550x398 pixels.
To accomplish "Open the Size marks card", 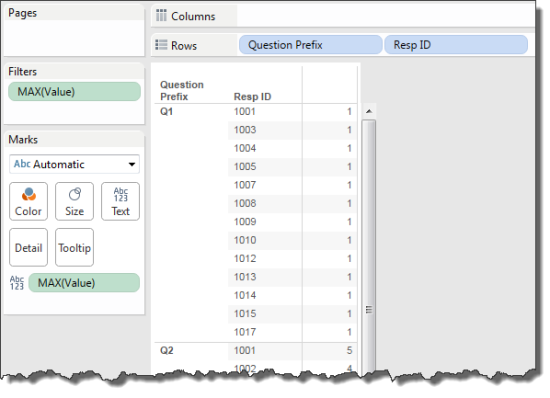I will 74,201.
